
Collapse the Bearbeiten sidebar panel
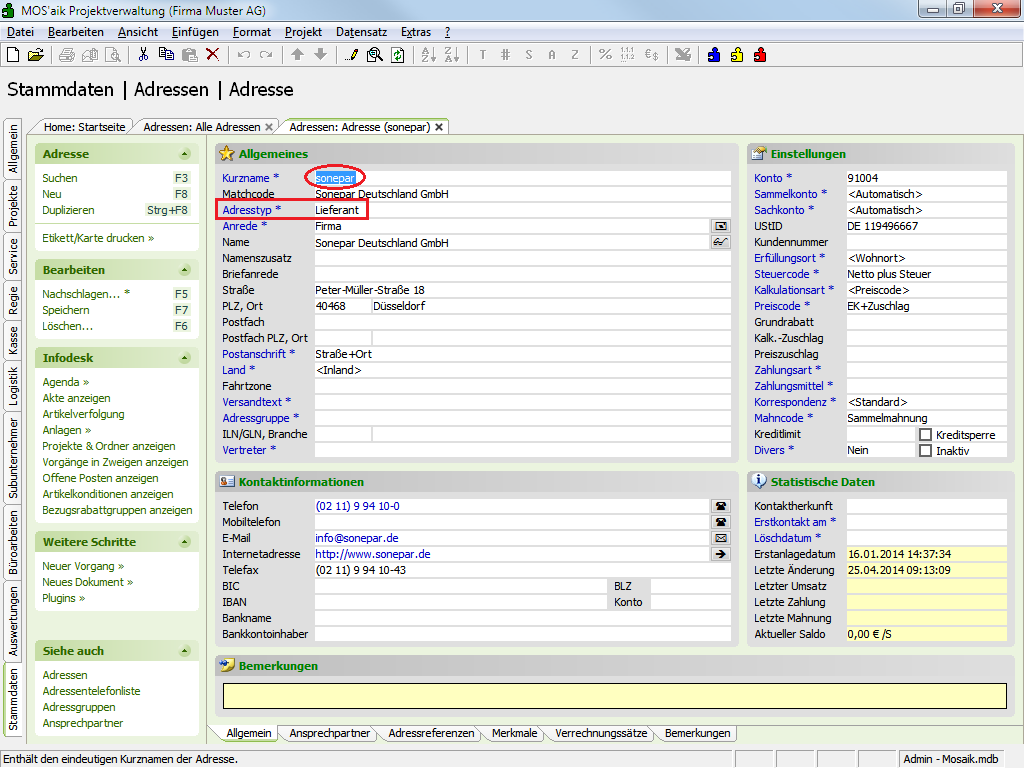click(x=185, y=270)
